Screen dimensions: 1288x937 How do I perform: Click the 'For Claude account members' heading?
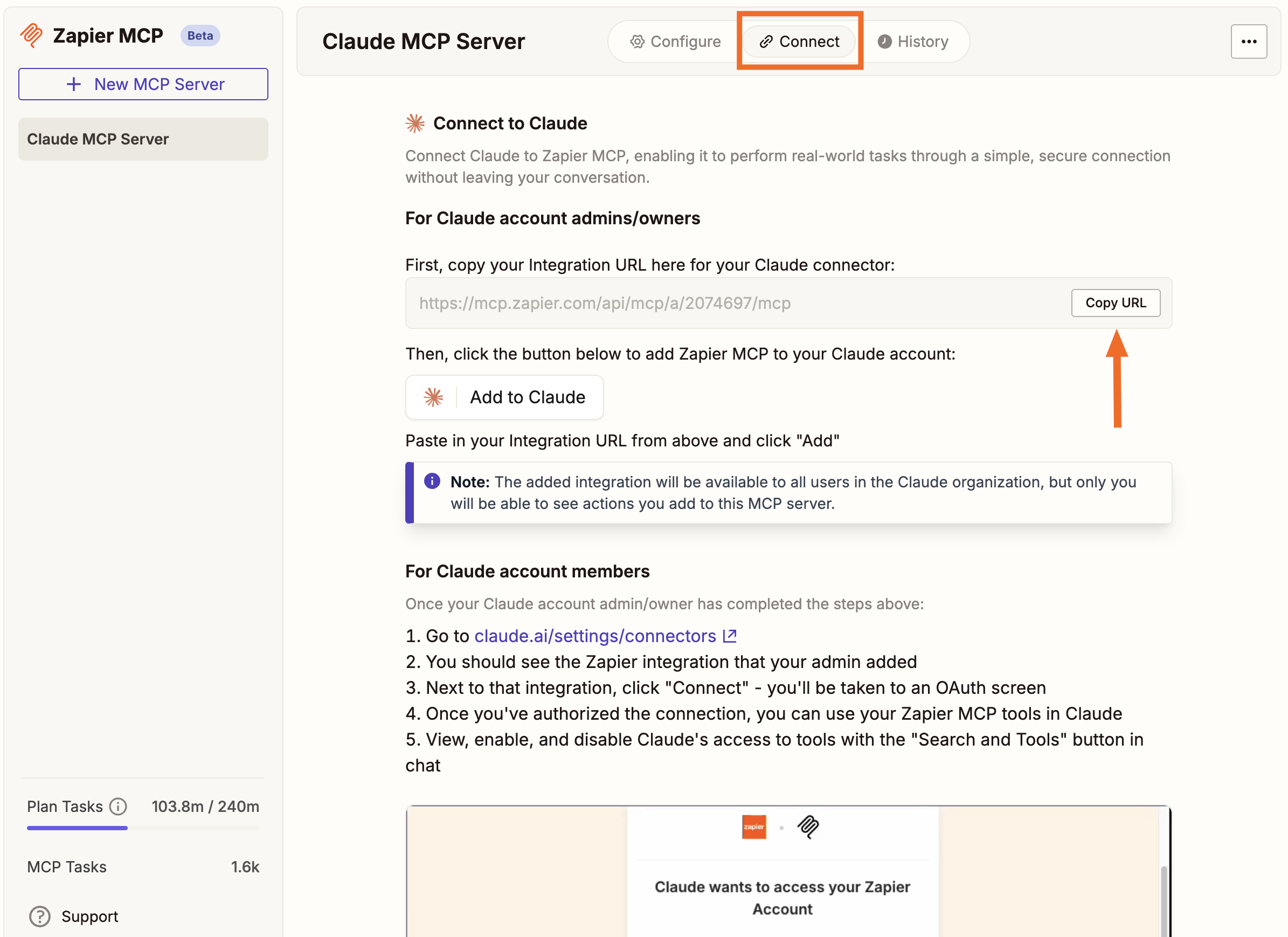(x=527, y=571)
